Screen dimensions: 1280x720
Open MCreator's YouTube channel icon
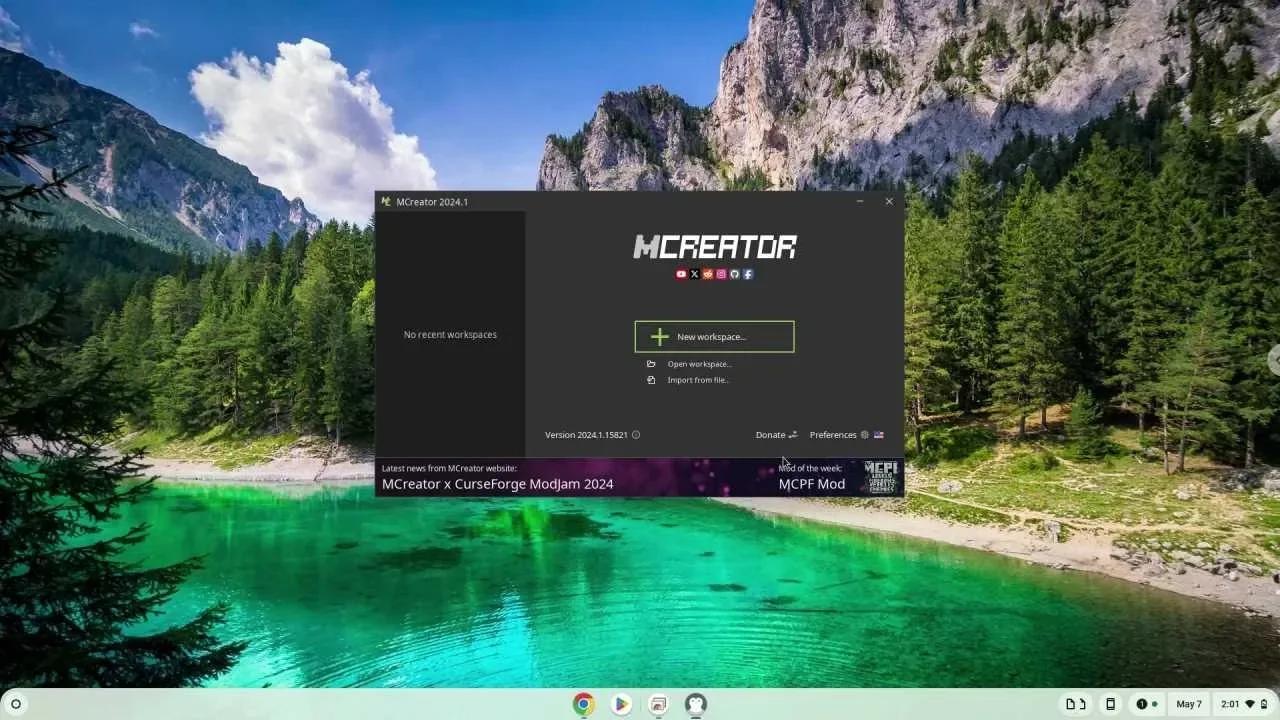681,274
